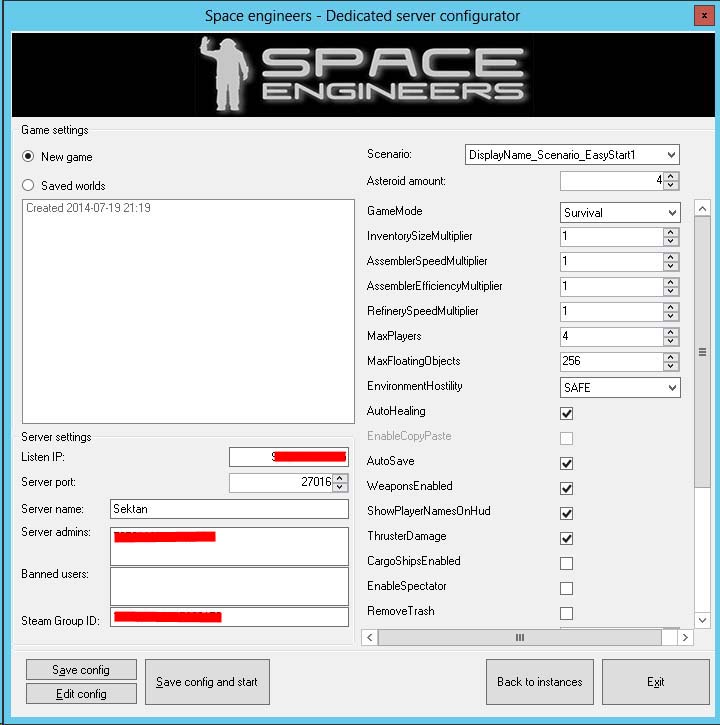Click horizontal scrollbar left arrow
Viewport: 720px width, 725px height.
[369, 637]
